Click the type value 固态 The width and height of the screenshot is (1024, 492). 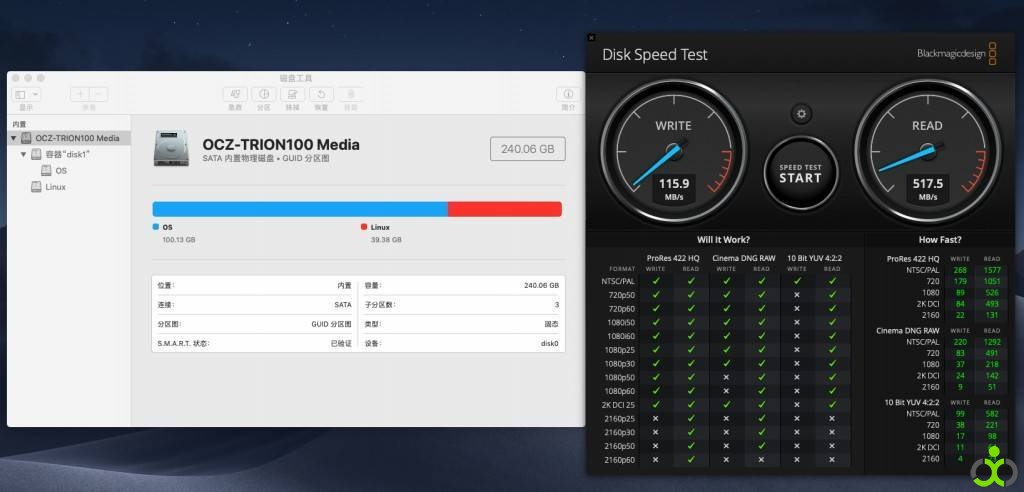click(552, 324)
